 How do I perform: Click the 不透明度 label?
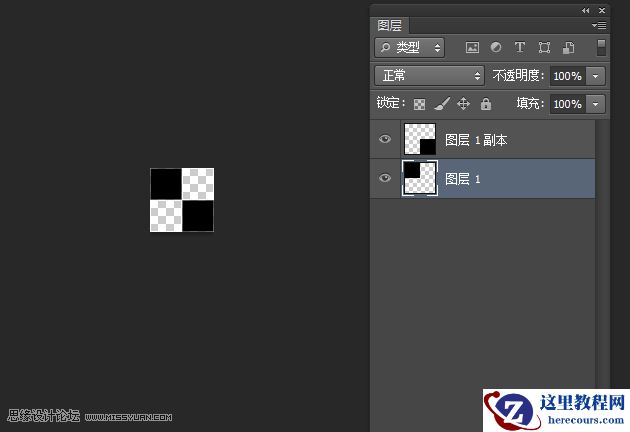click(518, 76)
